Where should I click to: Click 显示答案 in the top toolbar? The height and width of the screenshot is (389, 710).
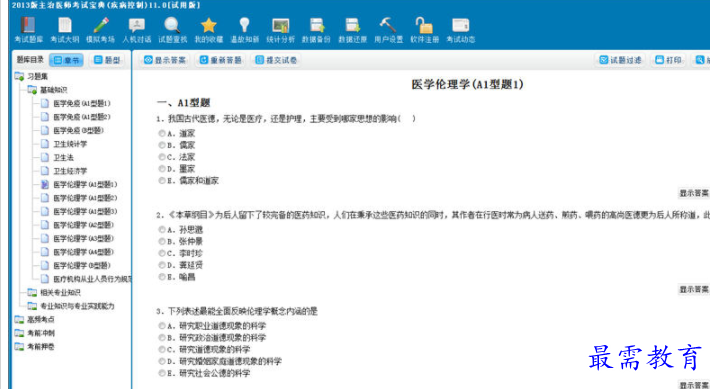coord(165,60)
